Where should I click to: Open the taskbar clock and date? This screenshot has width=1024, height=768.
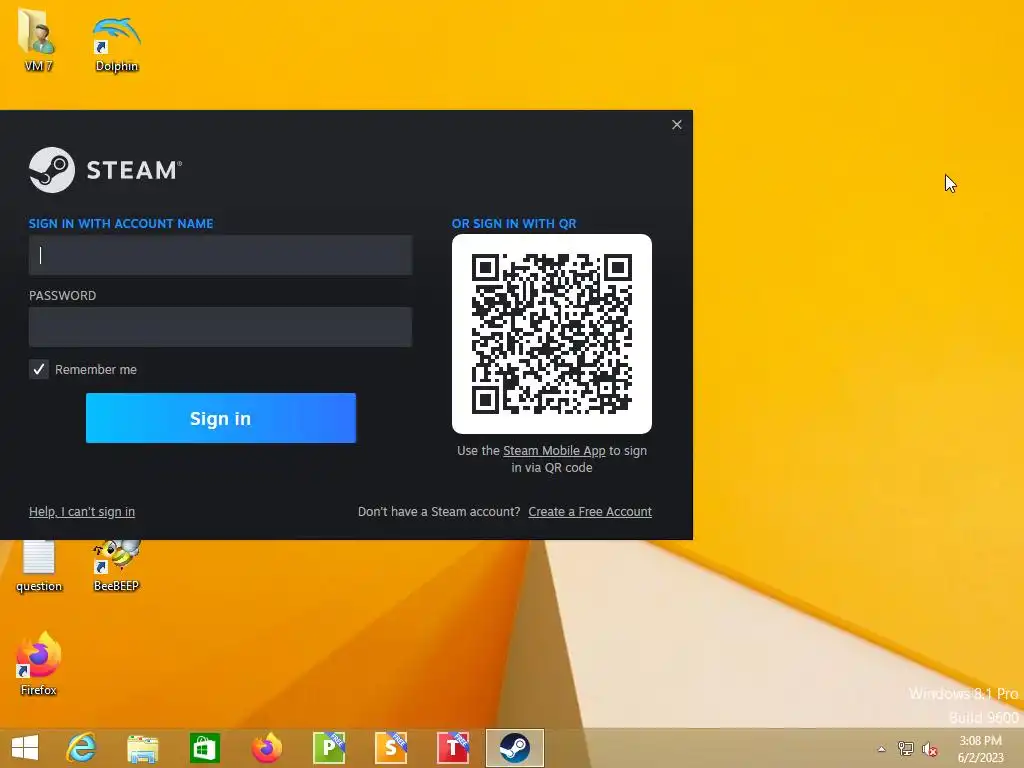pos(980,749)
